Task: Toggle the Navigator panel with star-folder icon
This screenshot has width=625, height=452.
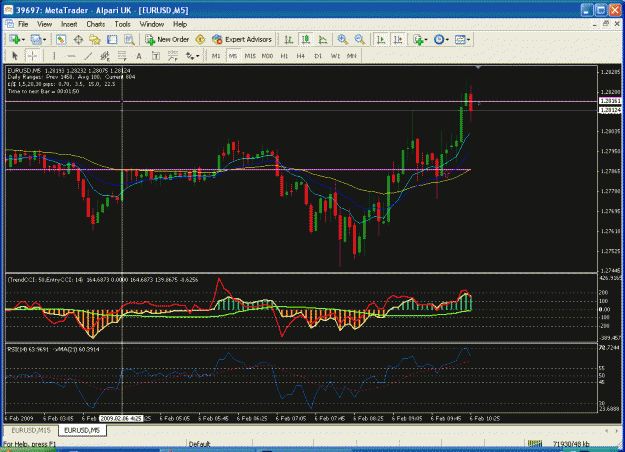Action: click(x=95, y=39)
